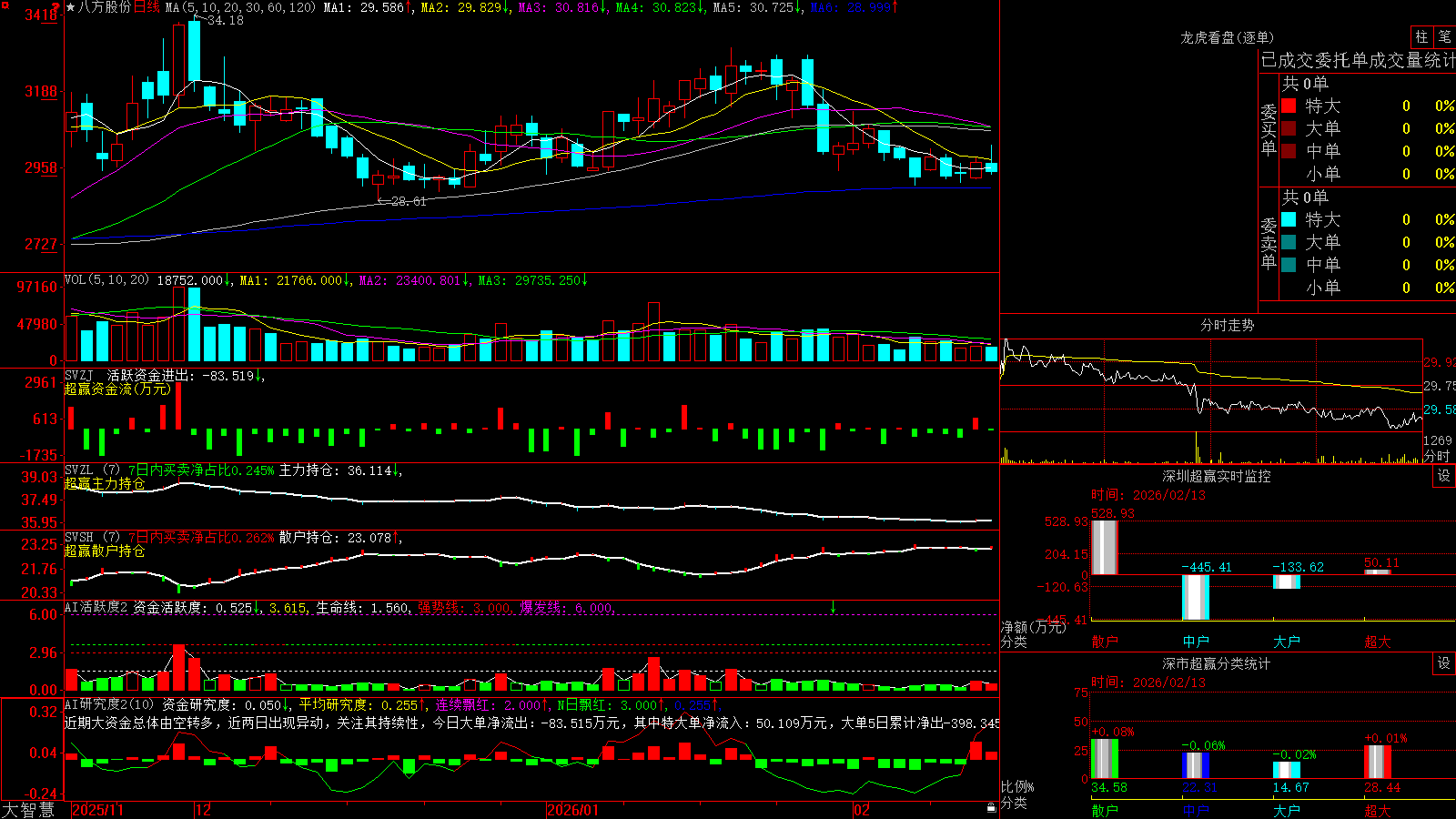Click the dark red 大单 buy-order swatch
Image resolution: width=1456 pixels, height=819 pixels.
point(1289,128)
